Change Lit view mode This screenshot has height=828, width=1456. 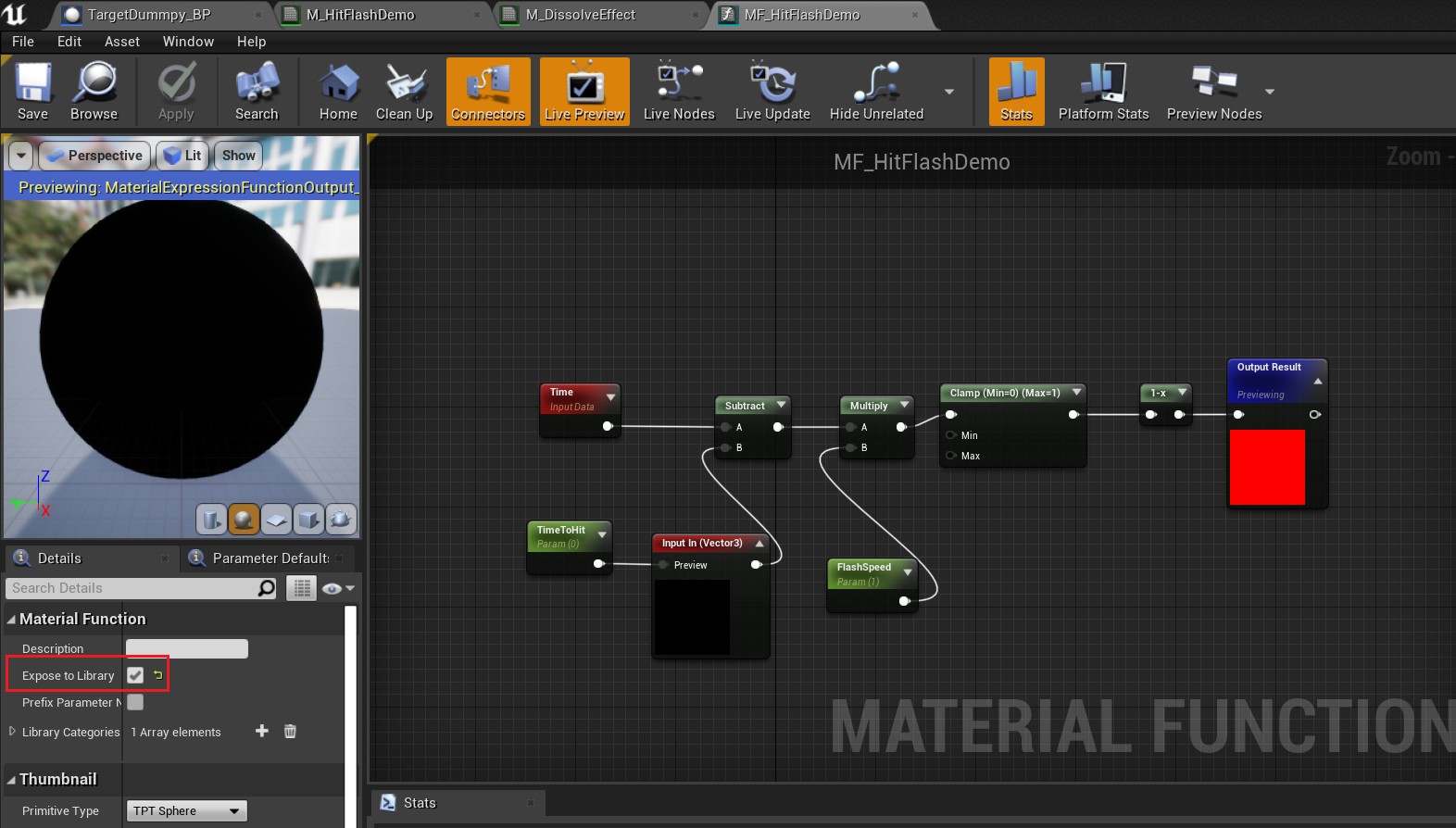pyautogui.click(x=182, y=156)
